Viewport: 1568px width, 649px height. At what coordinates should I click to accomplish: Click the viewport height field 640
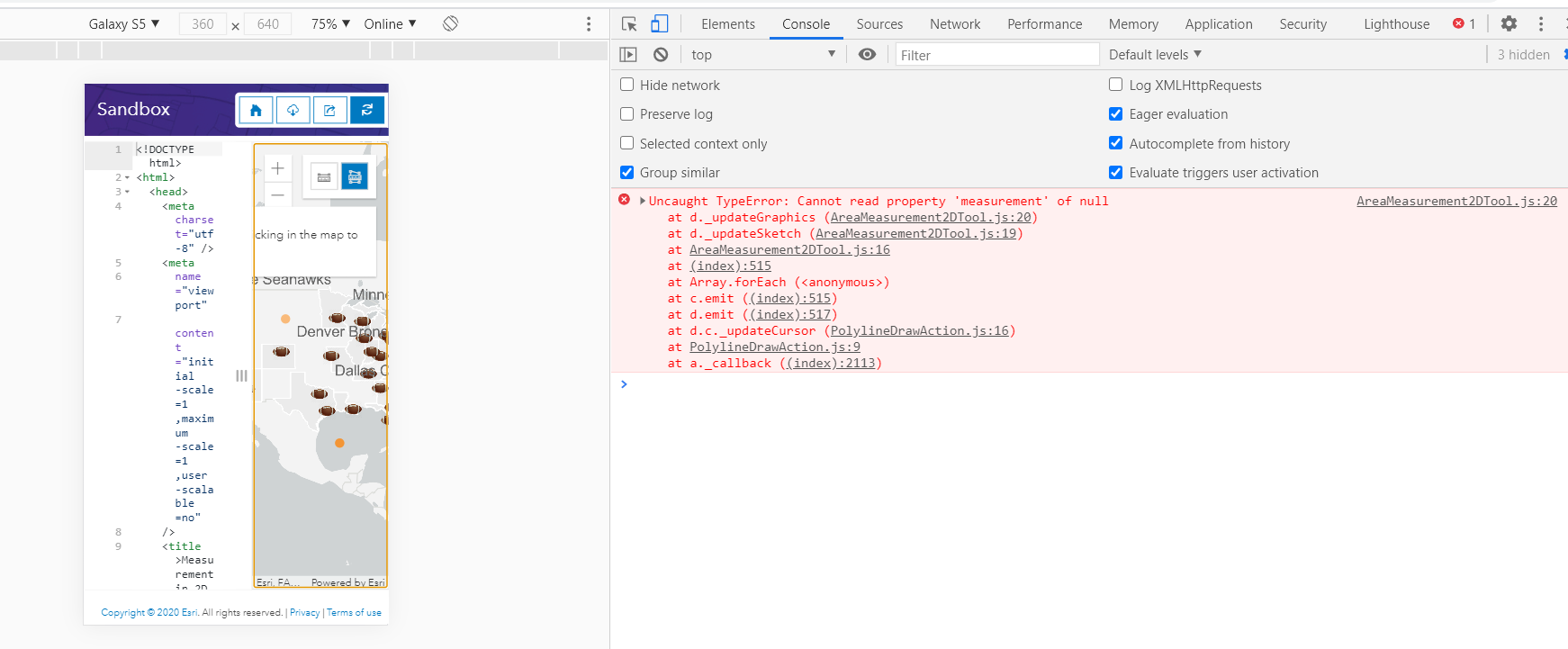click(x=268, y=24)
